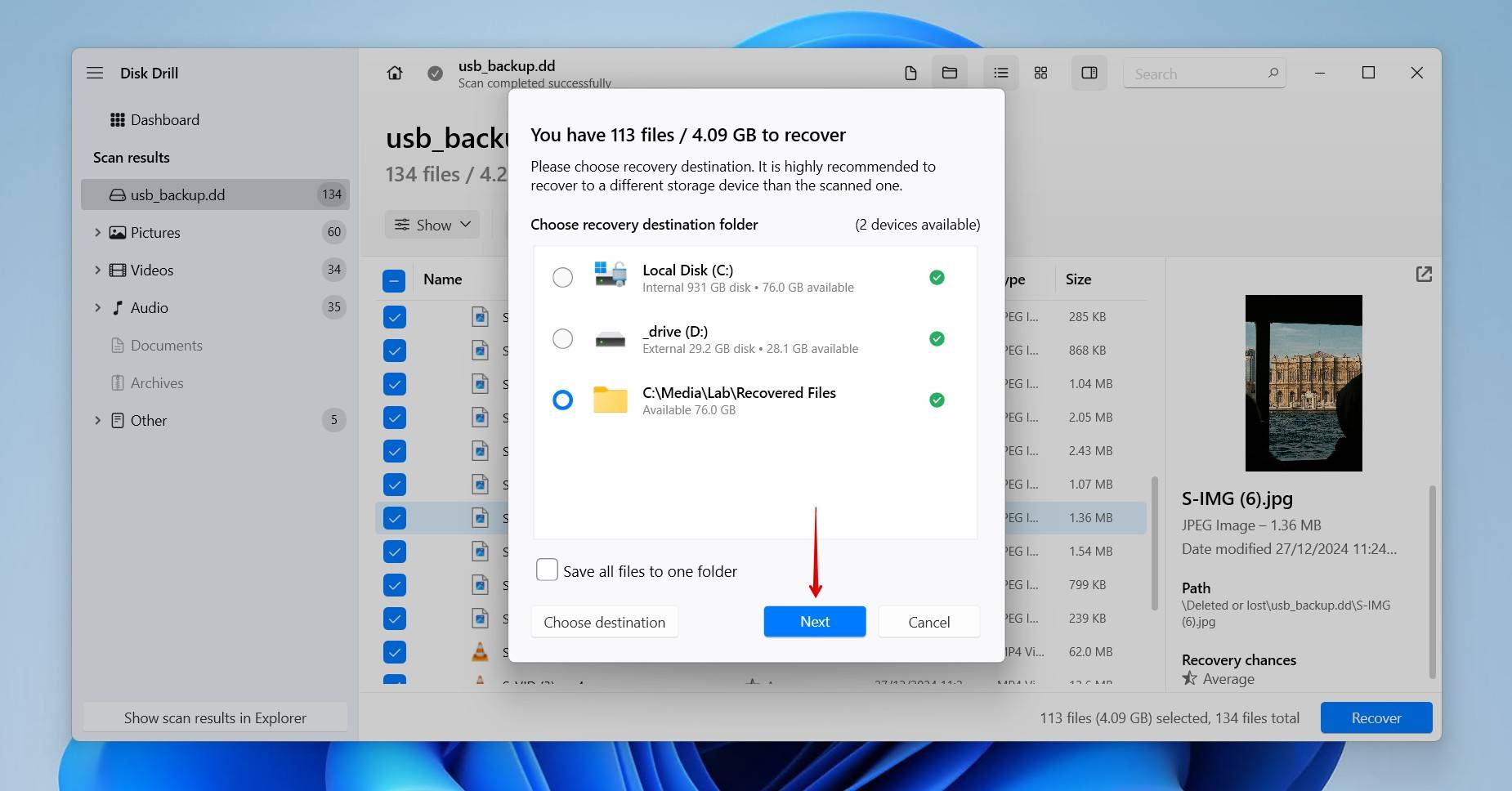Click Next to proceed with recovery
The width and height of the screenshot is (1512, 791).
click(x=813, y=621)
